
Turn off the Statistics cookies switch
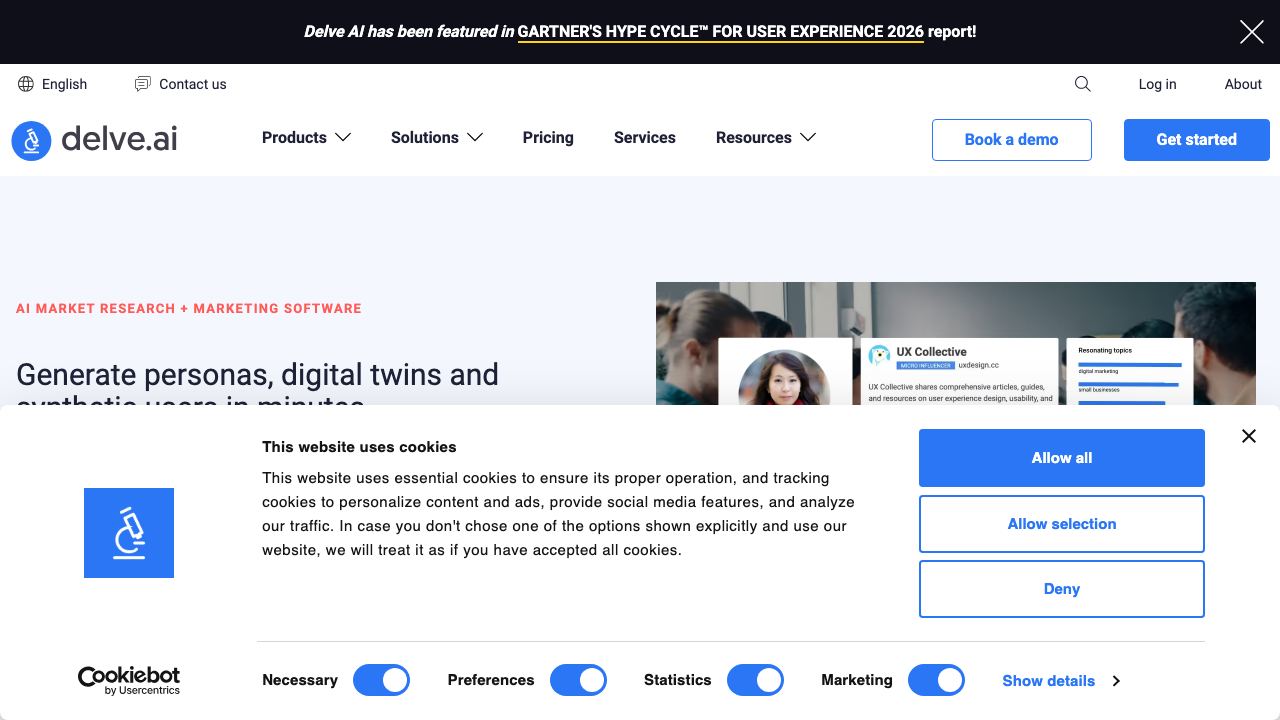(x=755, y=680)
